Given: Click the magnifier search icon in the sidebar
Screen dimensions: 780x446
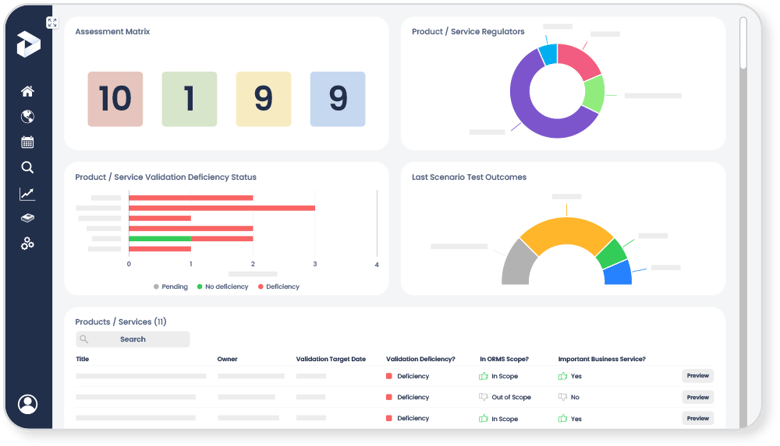Looking at the screenshot, I should 27,168.
